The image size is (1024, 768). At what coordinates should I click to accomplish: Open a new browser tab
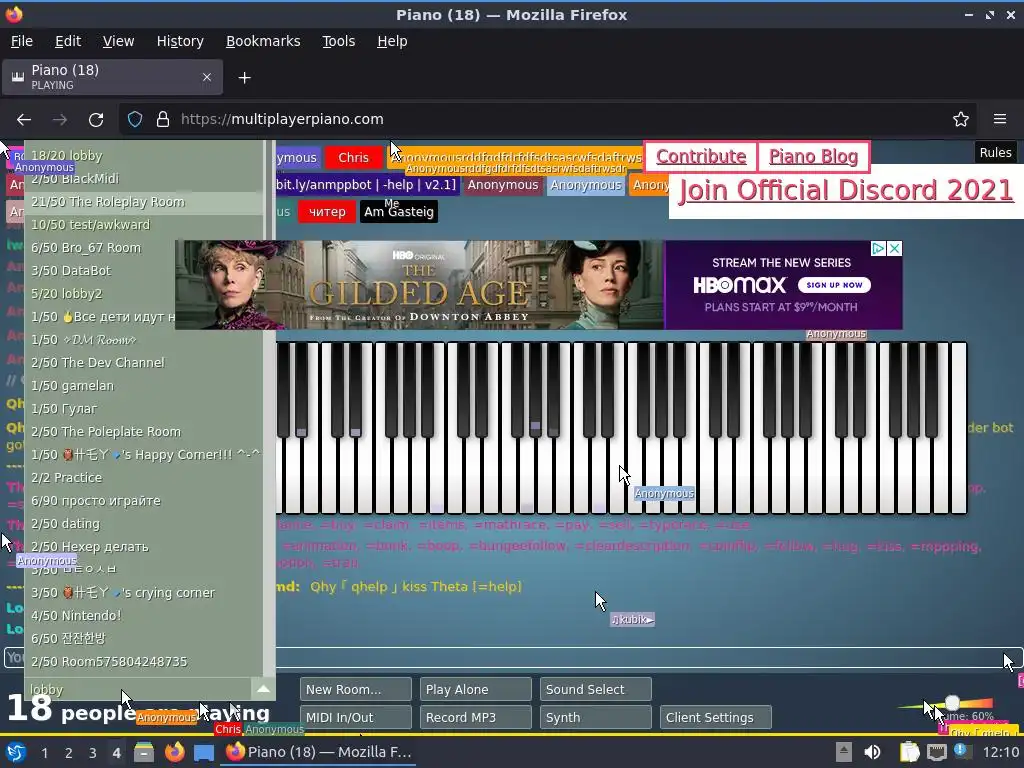pyautogui.click(x=244, y=78)
